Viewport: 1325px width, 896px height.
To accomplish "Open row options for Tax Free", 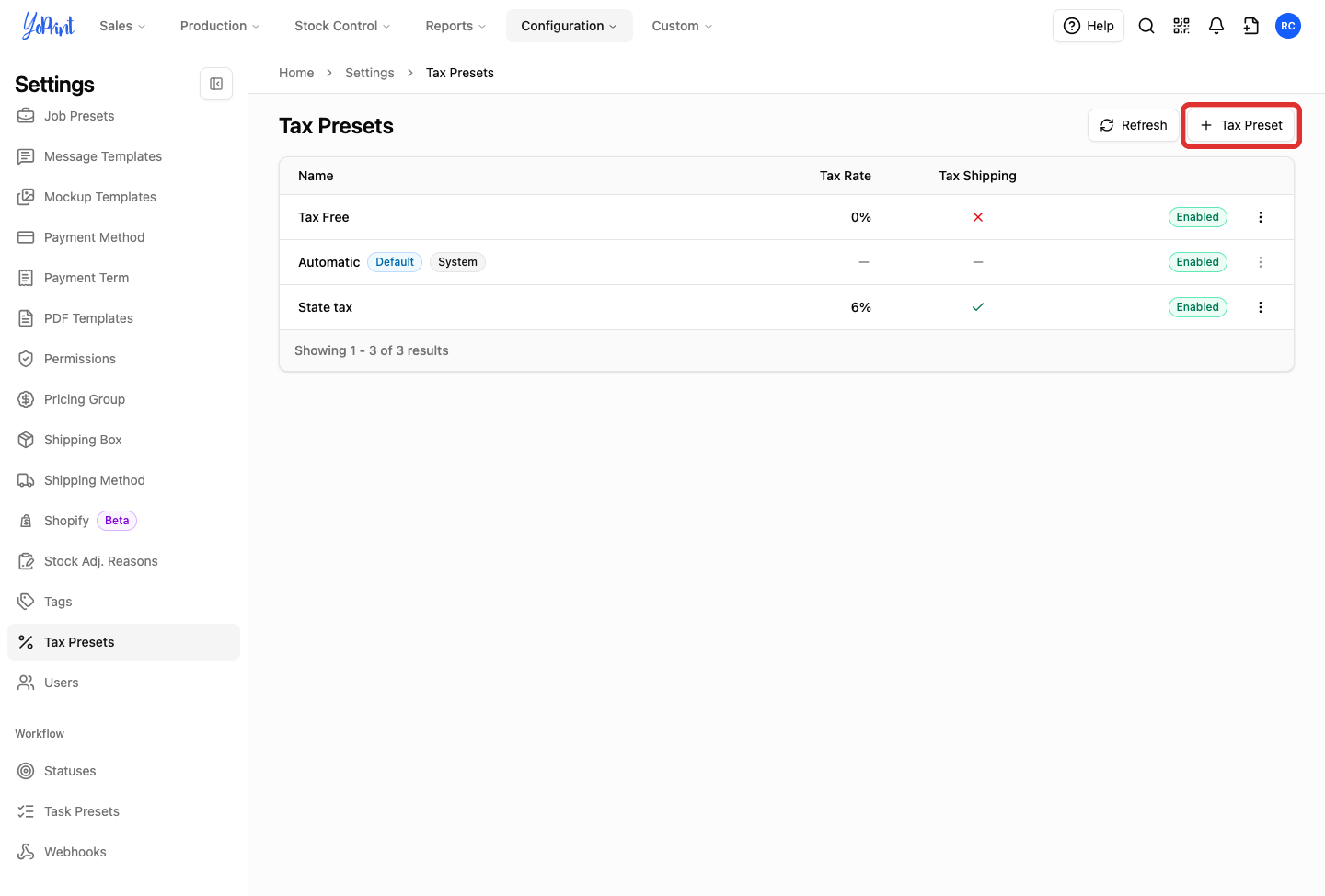I will click(x=1261, y=217).
